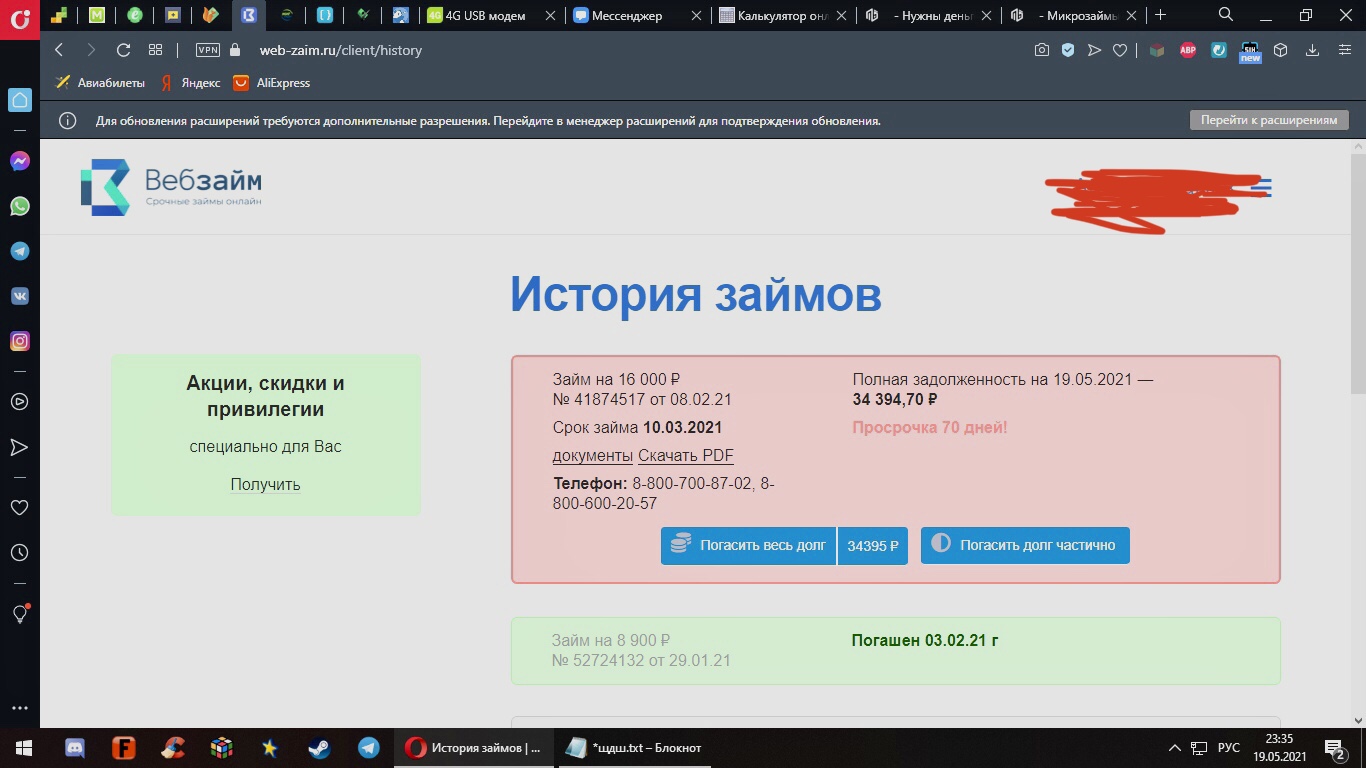
Task: Expand the system tray hidden icons arrow
Action: pyautogui.click(x=1175, y=748)
